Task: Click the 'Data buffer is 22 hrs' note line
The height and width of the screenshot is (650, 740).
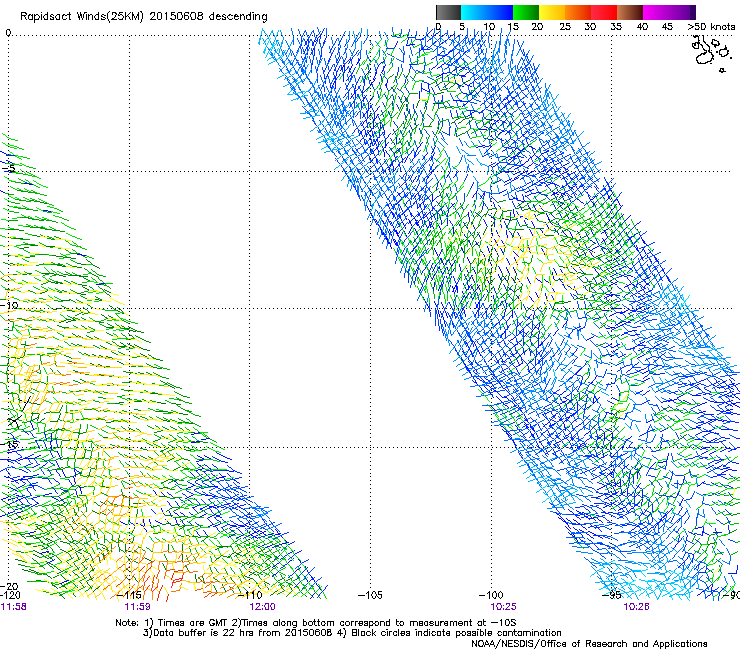Action: pos(352,633)
